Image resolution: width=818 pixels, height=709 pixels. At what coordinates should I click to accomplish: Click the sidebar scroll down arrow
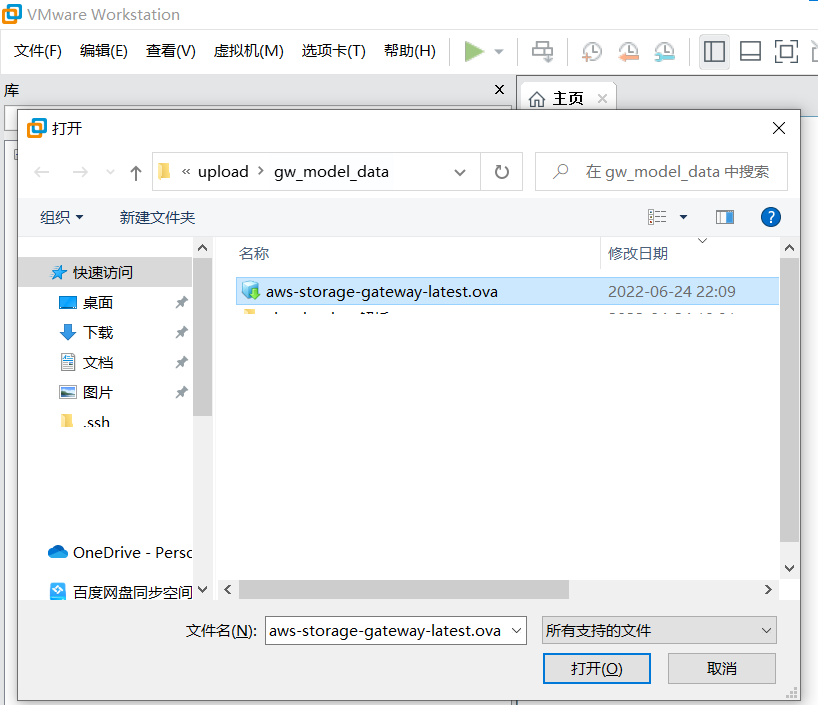pyautogui.click(x=202, y=590)
